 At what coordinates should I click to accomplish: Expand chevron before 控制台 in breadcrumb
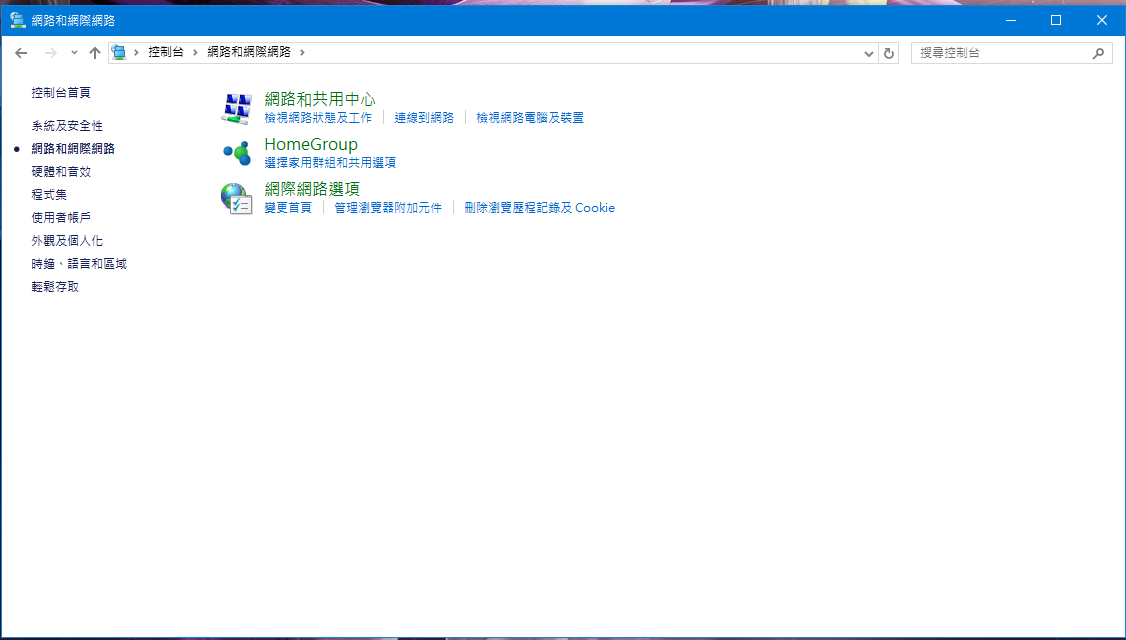point(136,52)
